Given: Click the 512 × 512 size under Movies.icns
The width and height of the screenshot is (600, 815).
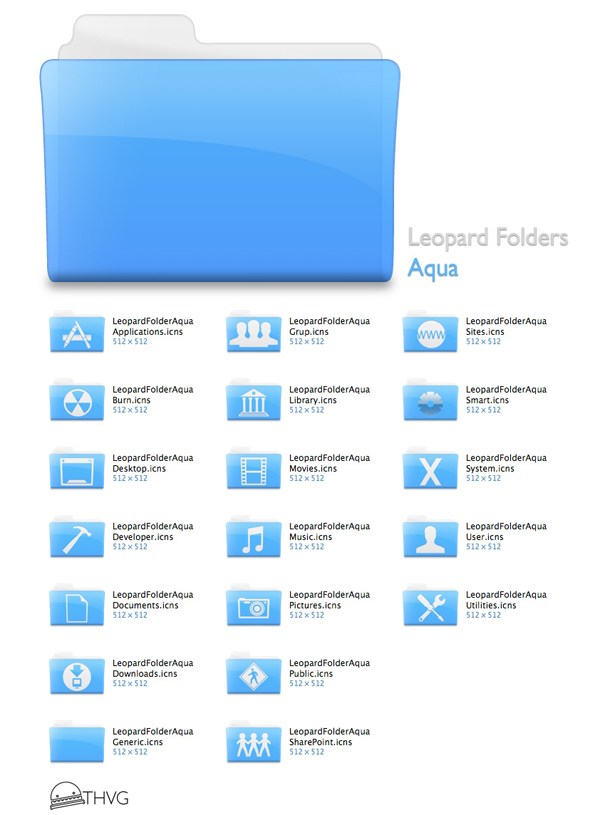Looking at the screenshot, I should (x=307, y=478).
